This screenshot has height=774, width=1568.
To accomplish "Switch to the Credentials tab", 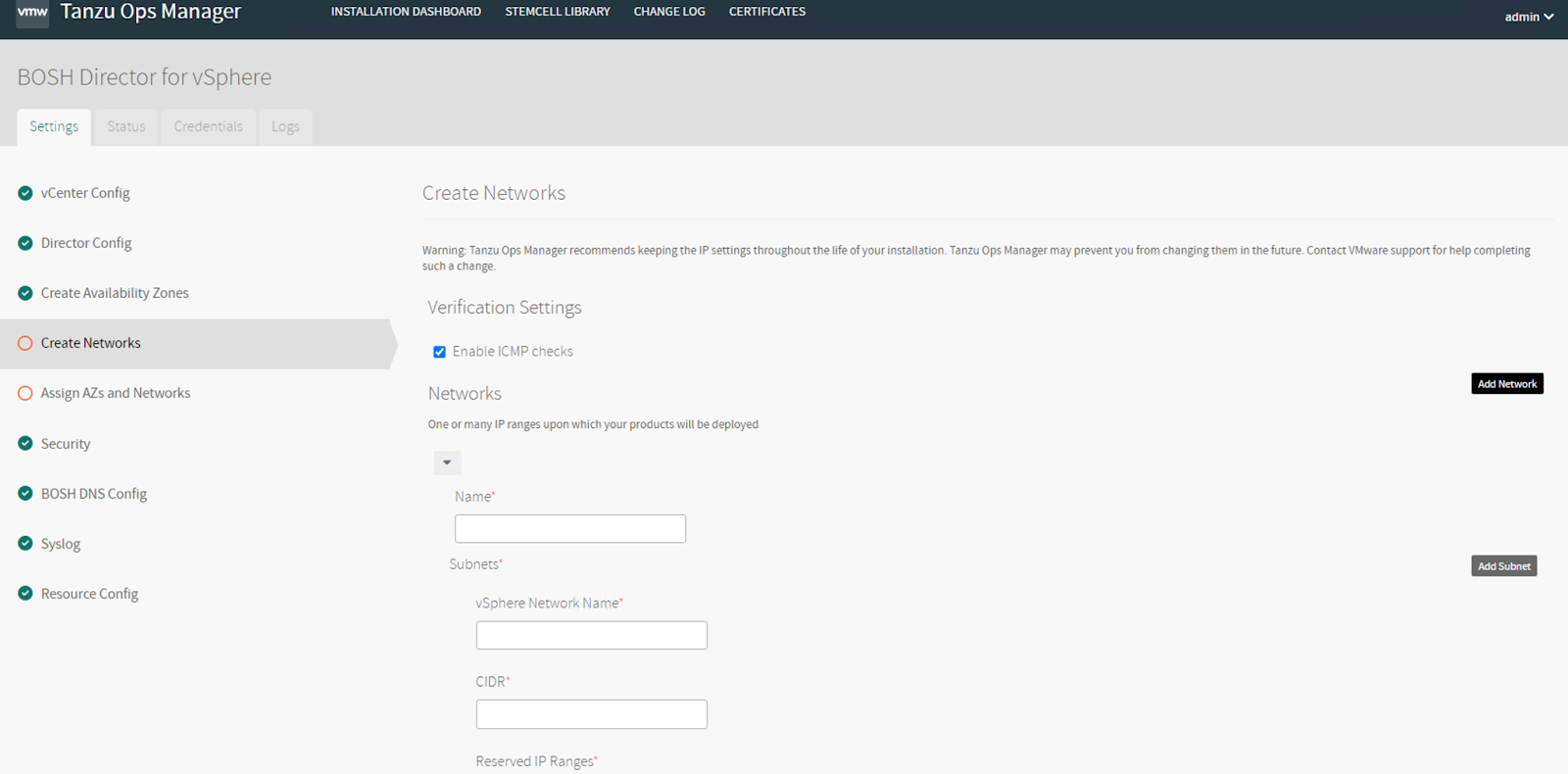I will tap(208, 126).
